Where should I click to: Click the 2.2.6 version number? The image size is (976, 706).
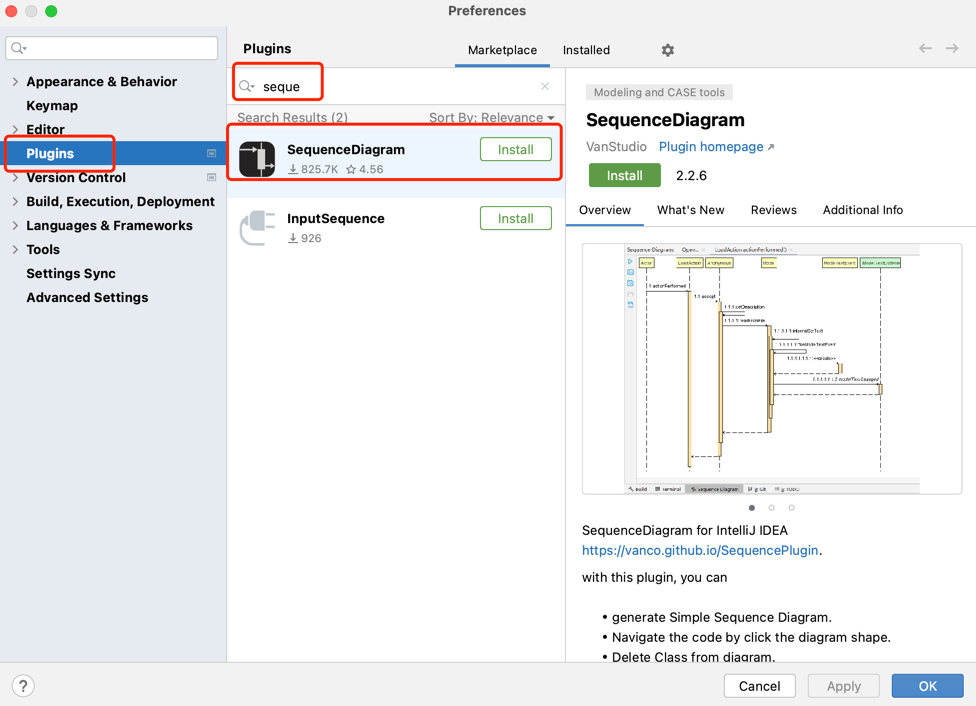[692, 176]
